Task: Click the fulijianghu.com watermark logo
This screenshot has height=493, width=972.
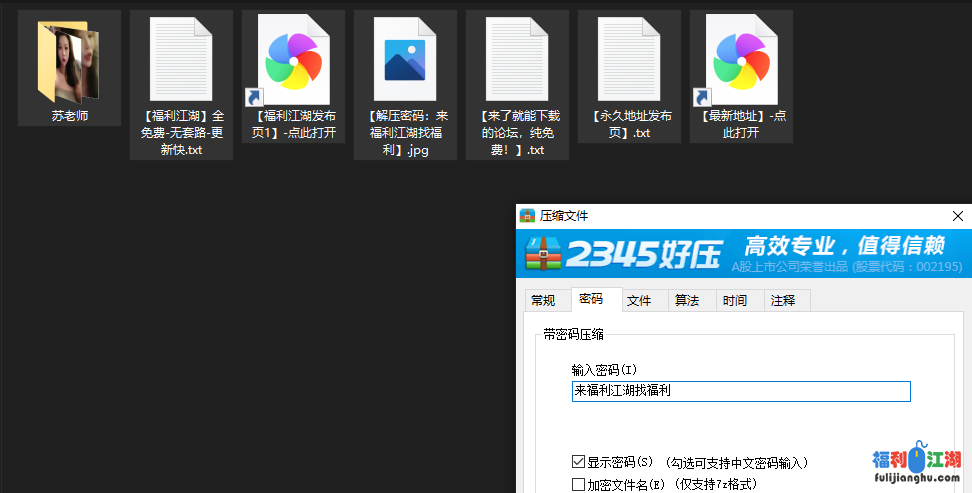Action: (916, 466)
